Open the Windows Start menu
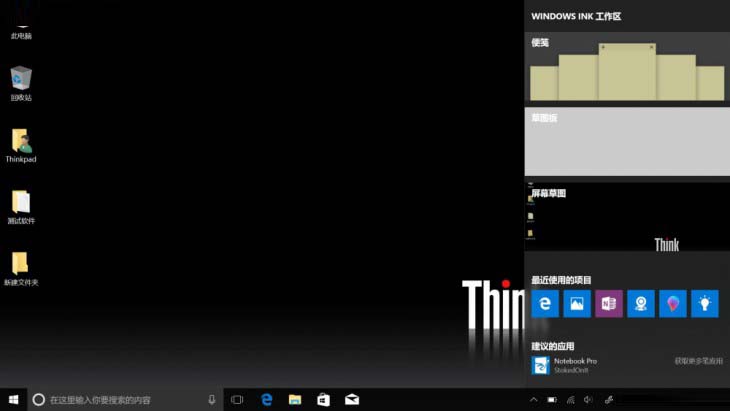 tap(14, 399)
